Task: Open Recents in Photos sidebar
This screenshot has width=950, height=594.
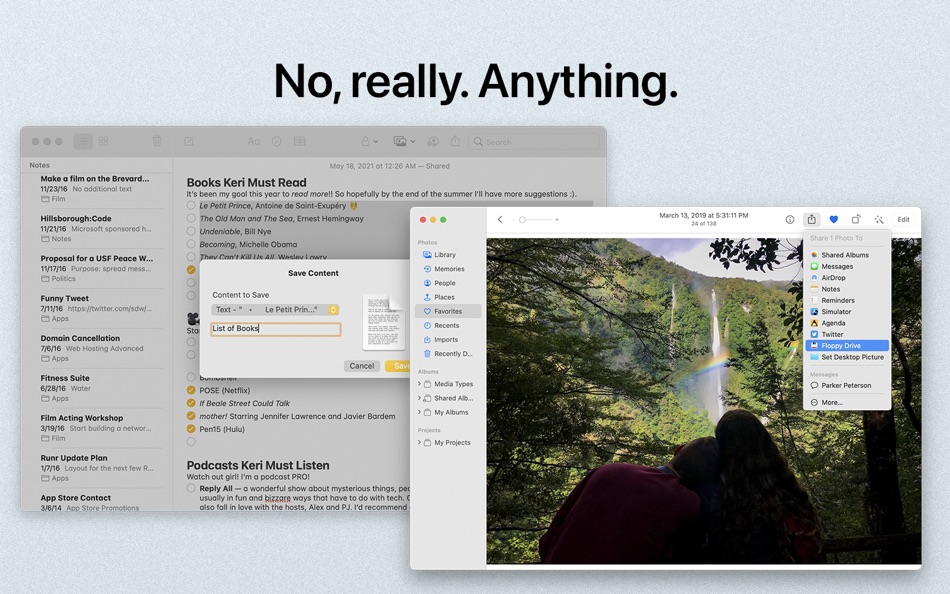Action: (448, 325)
